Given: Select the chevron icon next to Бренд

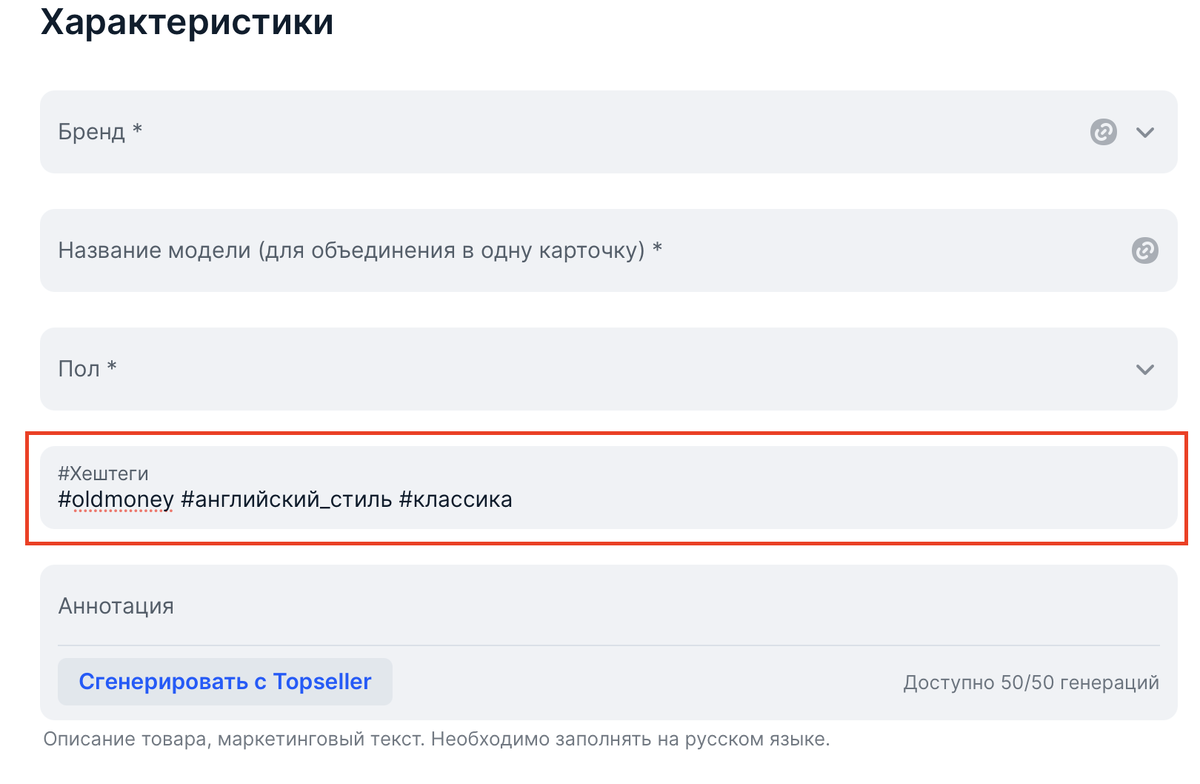Looking at the screenshot, I should [x=1145, y=131].
